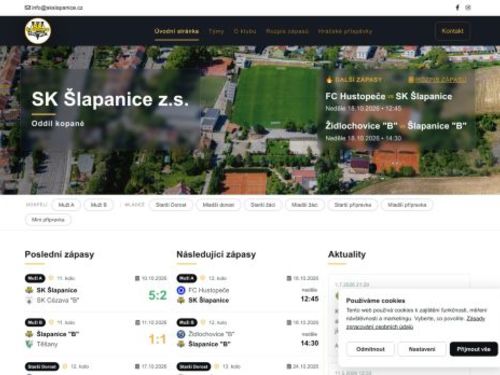Open the Zásady zpracování osobních údajů link
Screen dimensions: 500x375
coord(415,323)
